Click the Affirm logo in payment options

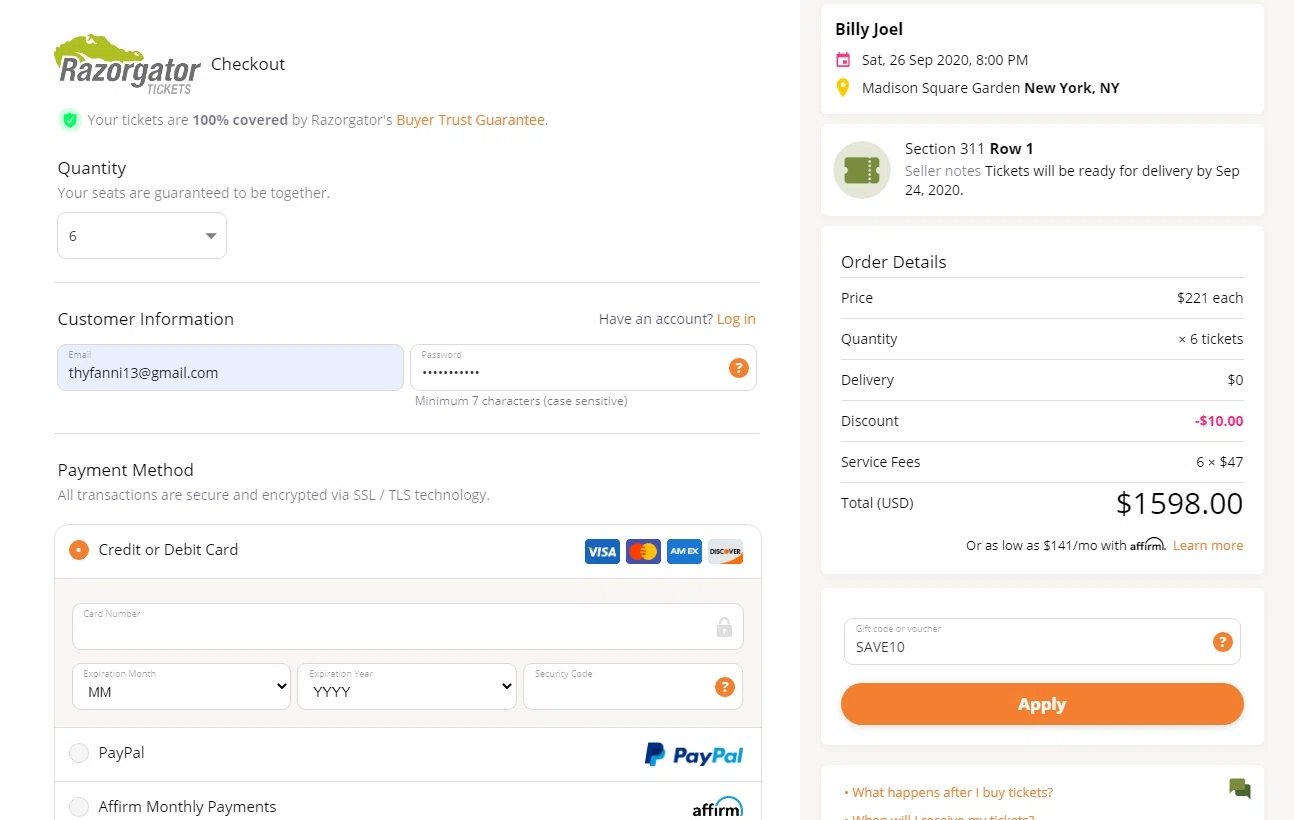tap(717, 807)
